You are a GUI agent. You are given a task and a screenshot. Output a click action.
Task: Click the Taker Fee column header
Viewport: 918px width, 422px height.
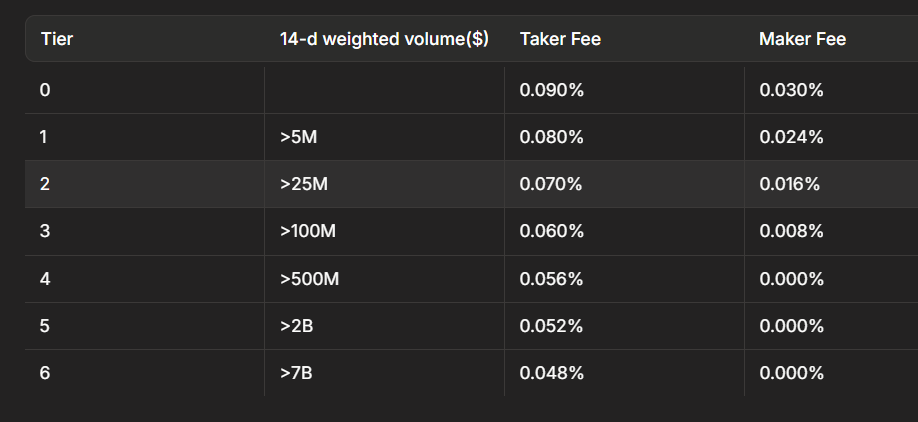(560, 39)
